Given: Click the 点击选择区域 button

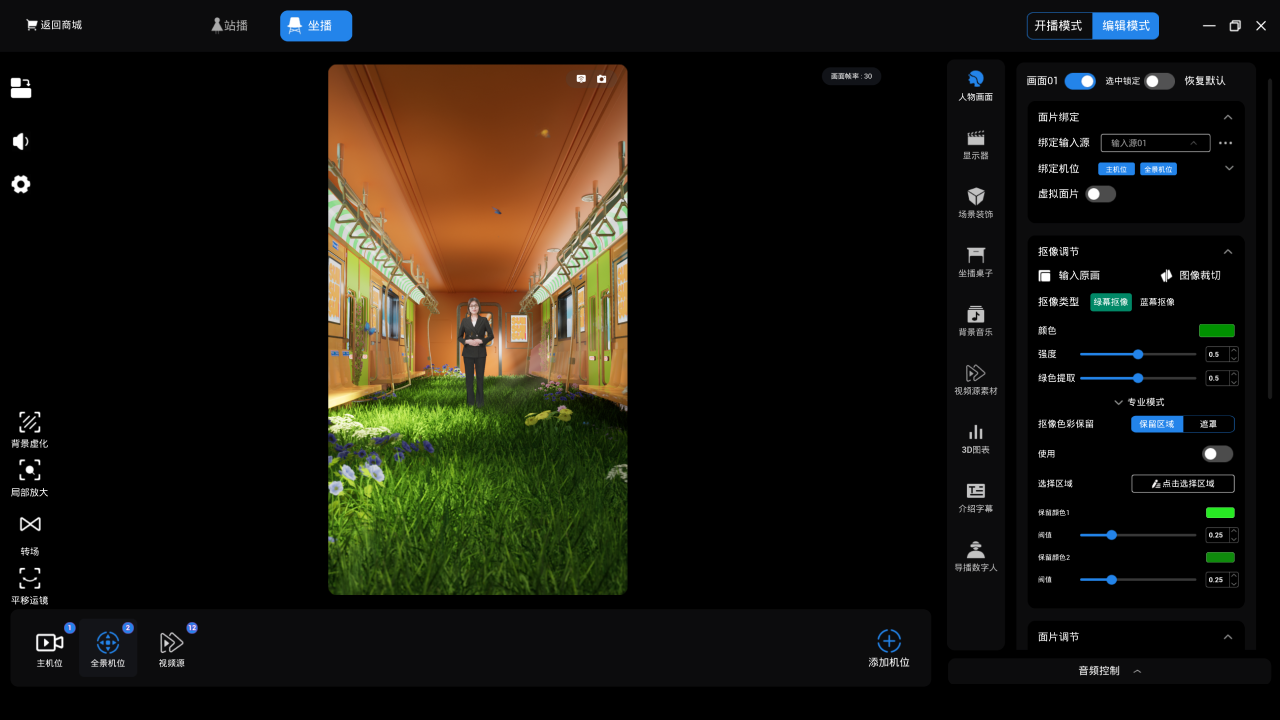Looking at the screenshot, I should point(1183,484).
